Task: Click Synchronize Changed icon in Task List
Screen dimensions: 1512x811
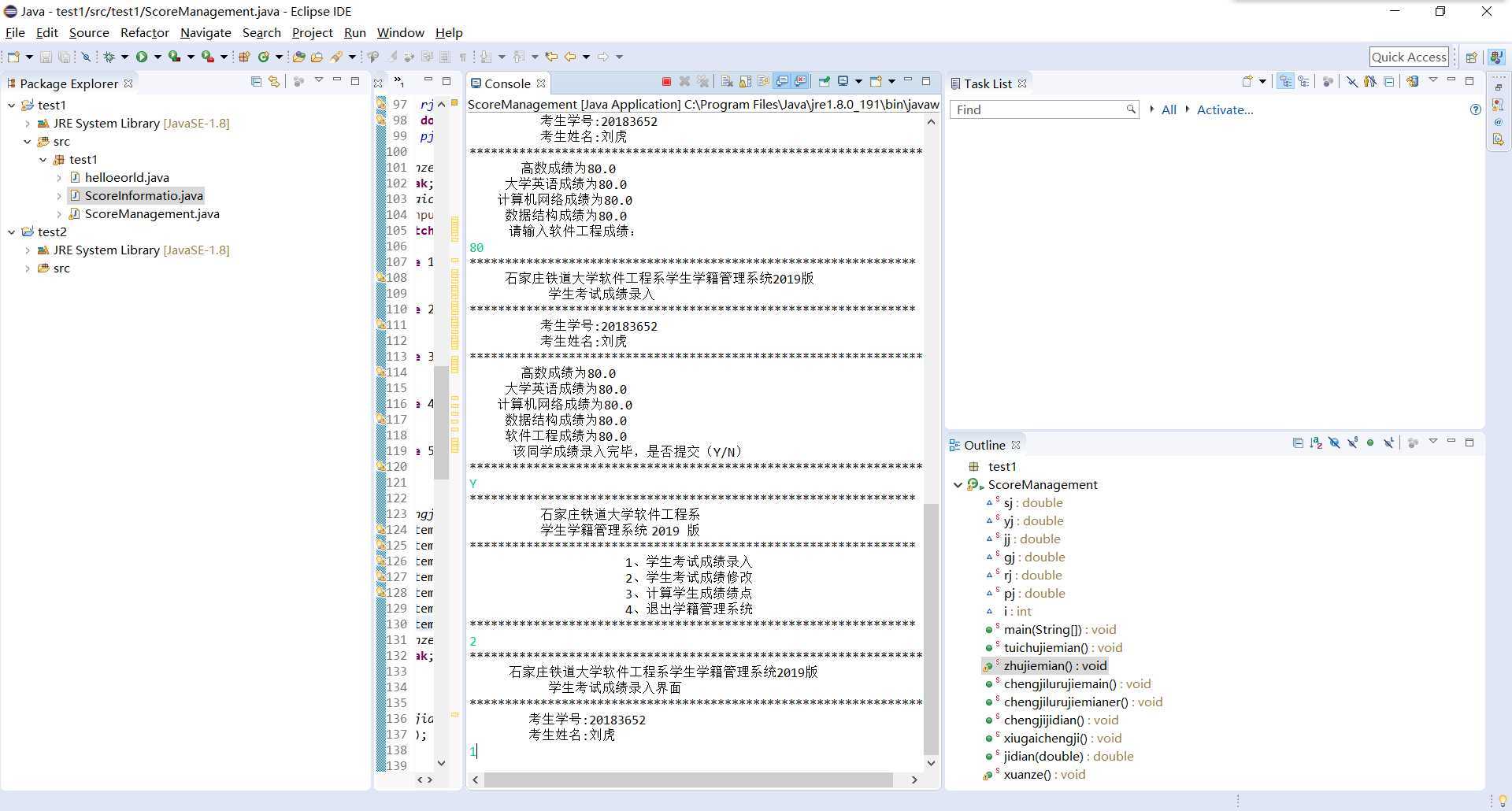Action: coord(1412,81)
